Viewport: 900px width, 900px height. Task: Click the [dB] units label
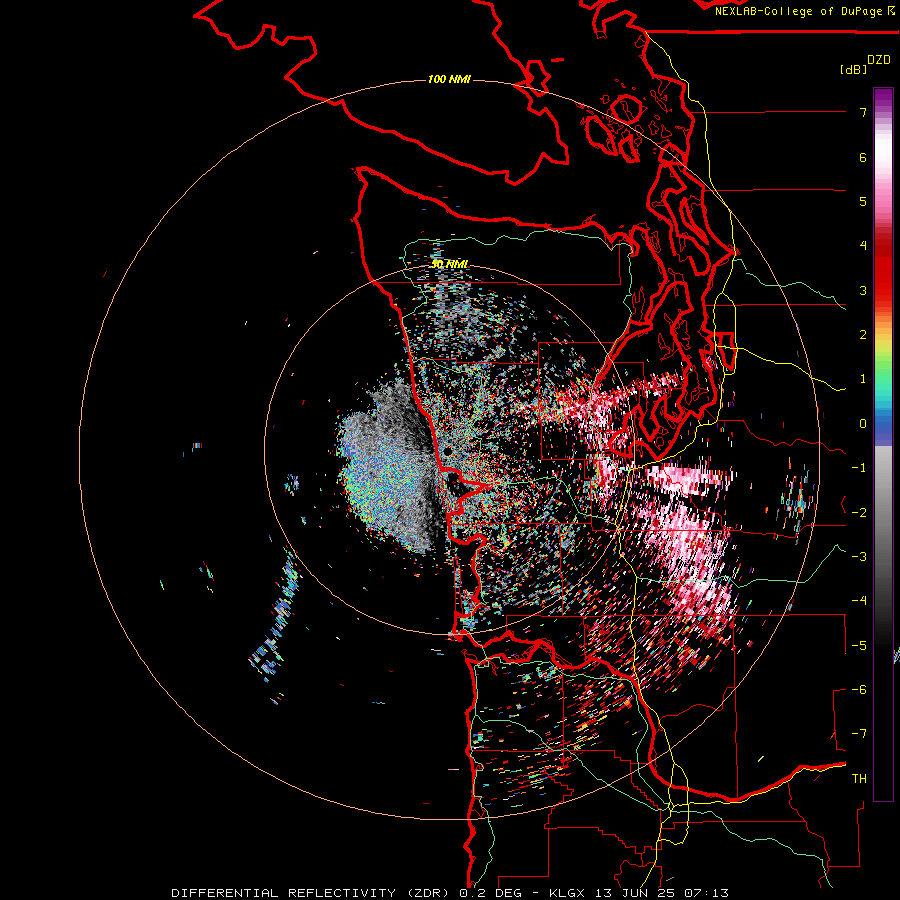click(853, 69)
